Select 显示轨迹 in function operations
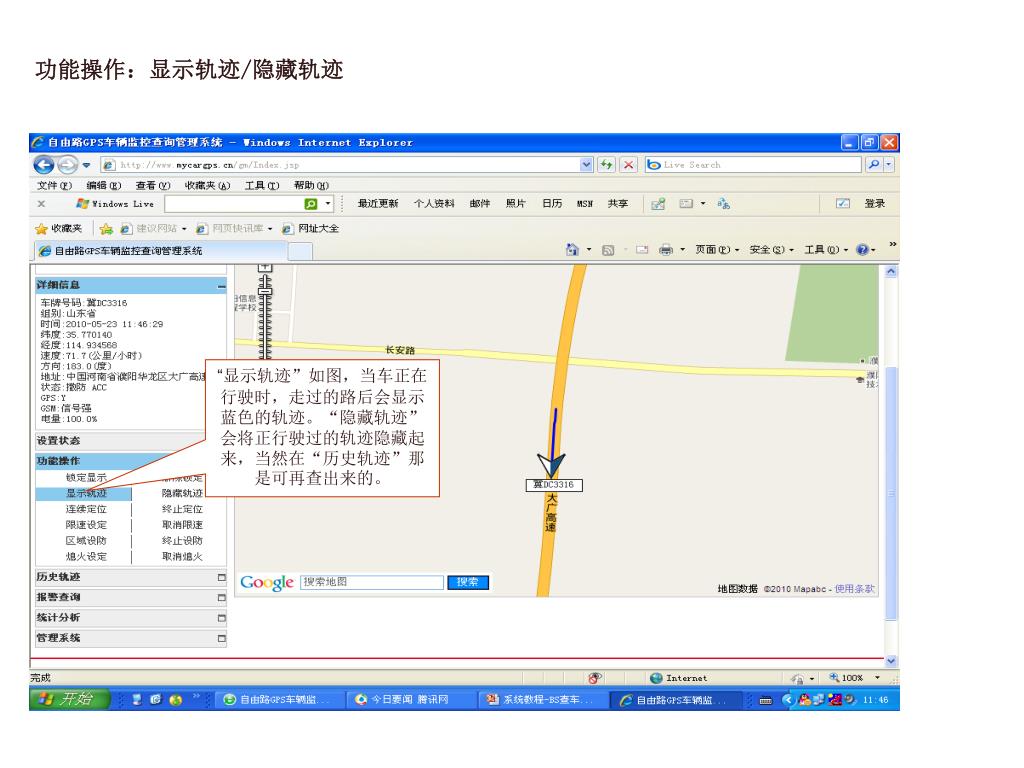 click(x=86, y=493)
